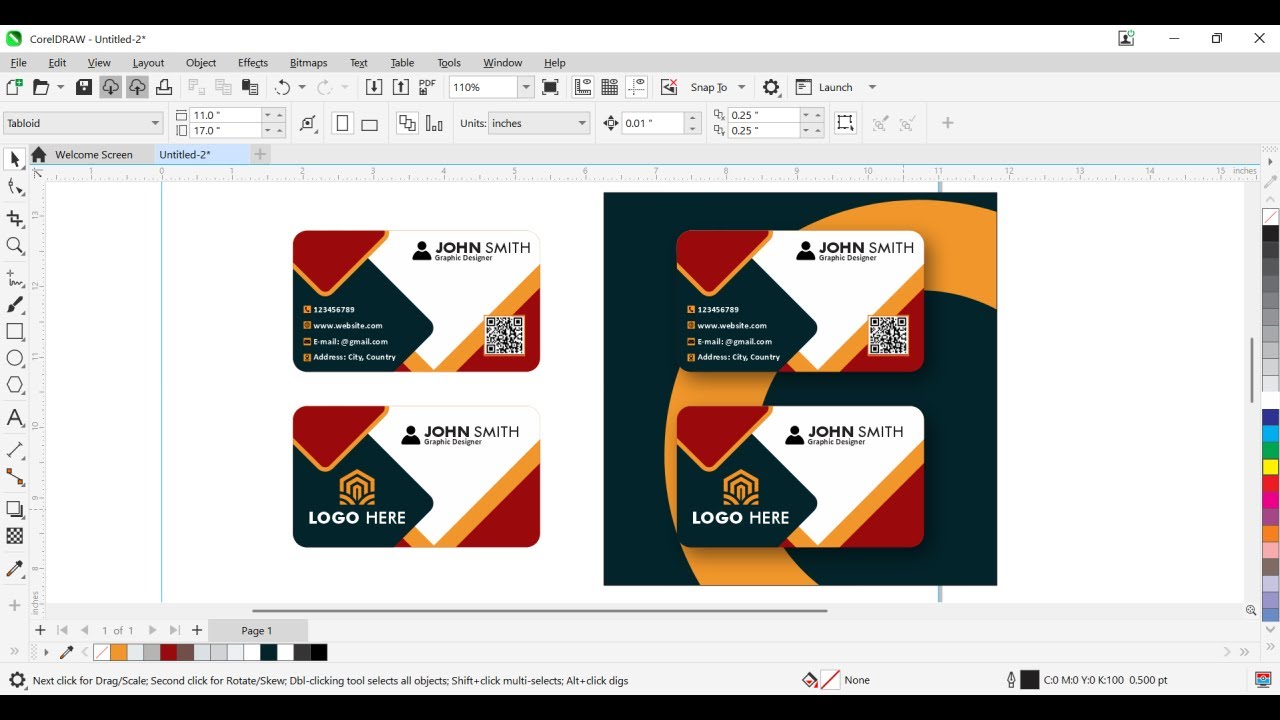
Task: Open the File menu
Action: pyautogui.click(x=18, y=62)
